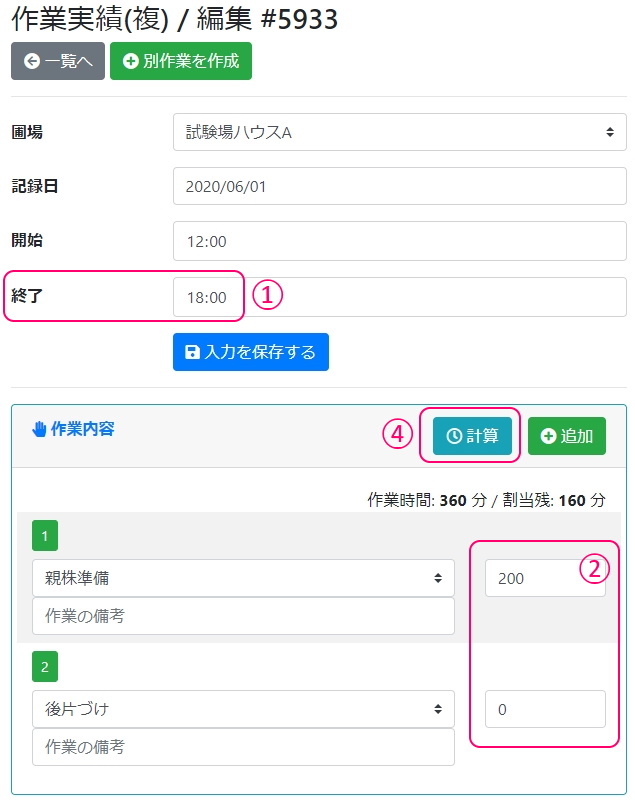The image size is (635, 803).
Task: Click 作業の備考 field under 後片づけ
Action: (243, 747)
